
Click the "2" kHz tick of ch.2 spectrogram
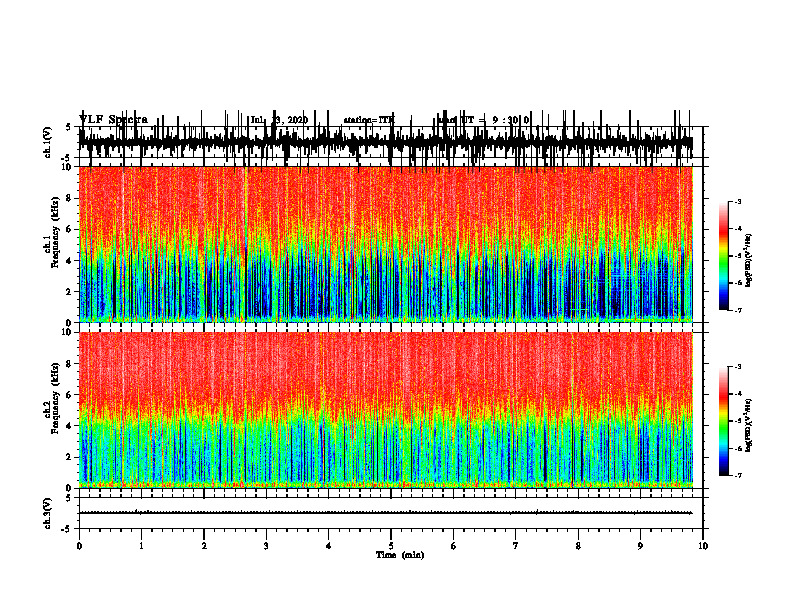tap(70, 457)
